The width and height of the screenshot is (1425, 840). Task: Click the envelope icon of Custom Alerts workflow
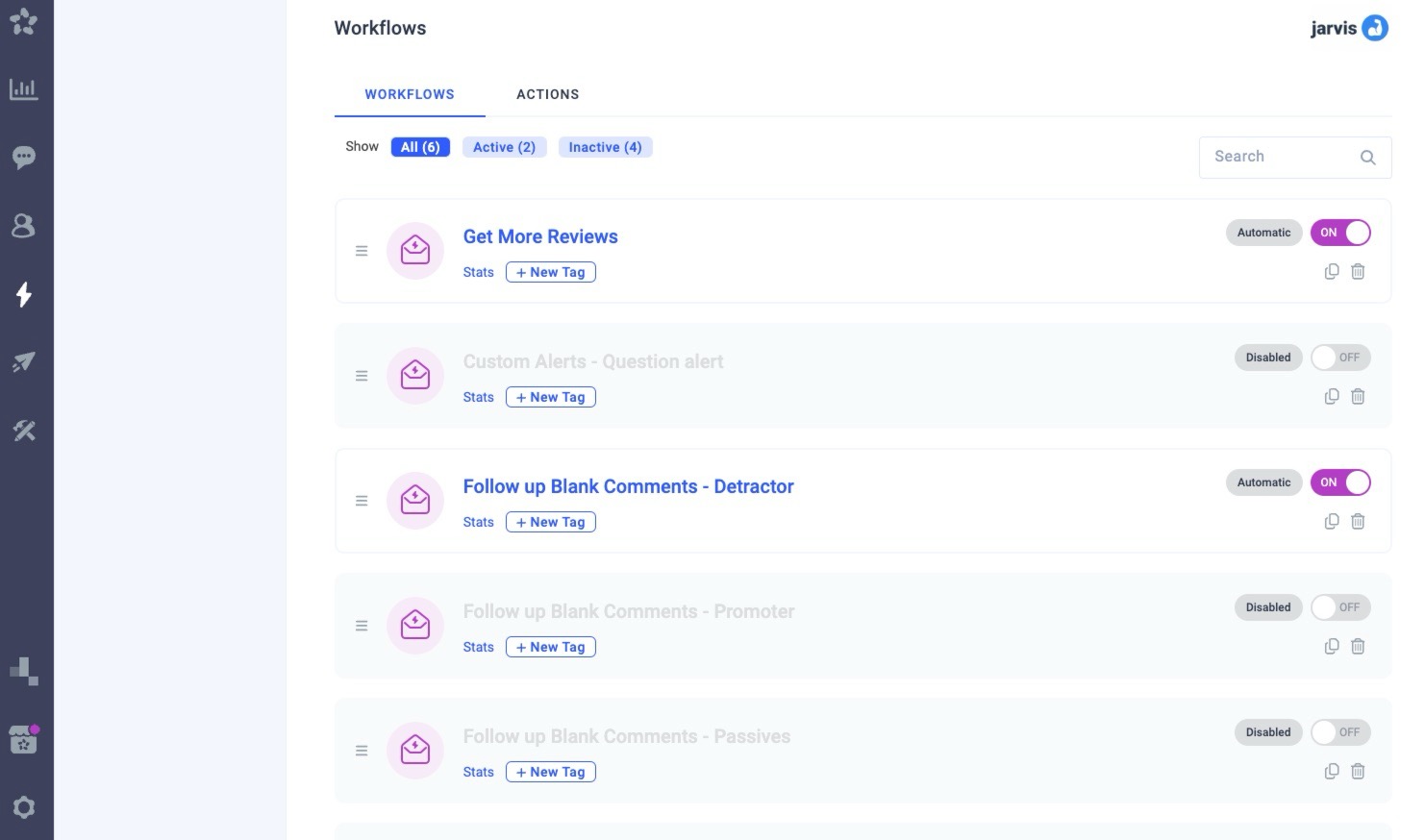click(415, 376)
